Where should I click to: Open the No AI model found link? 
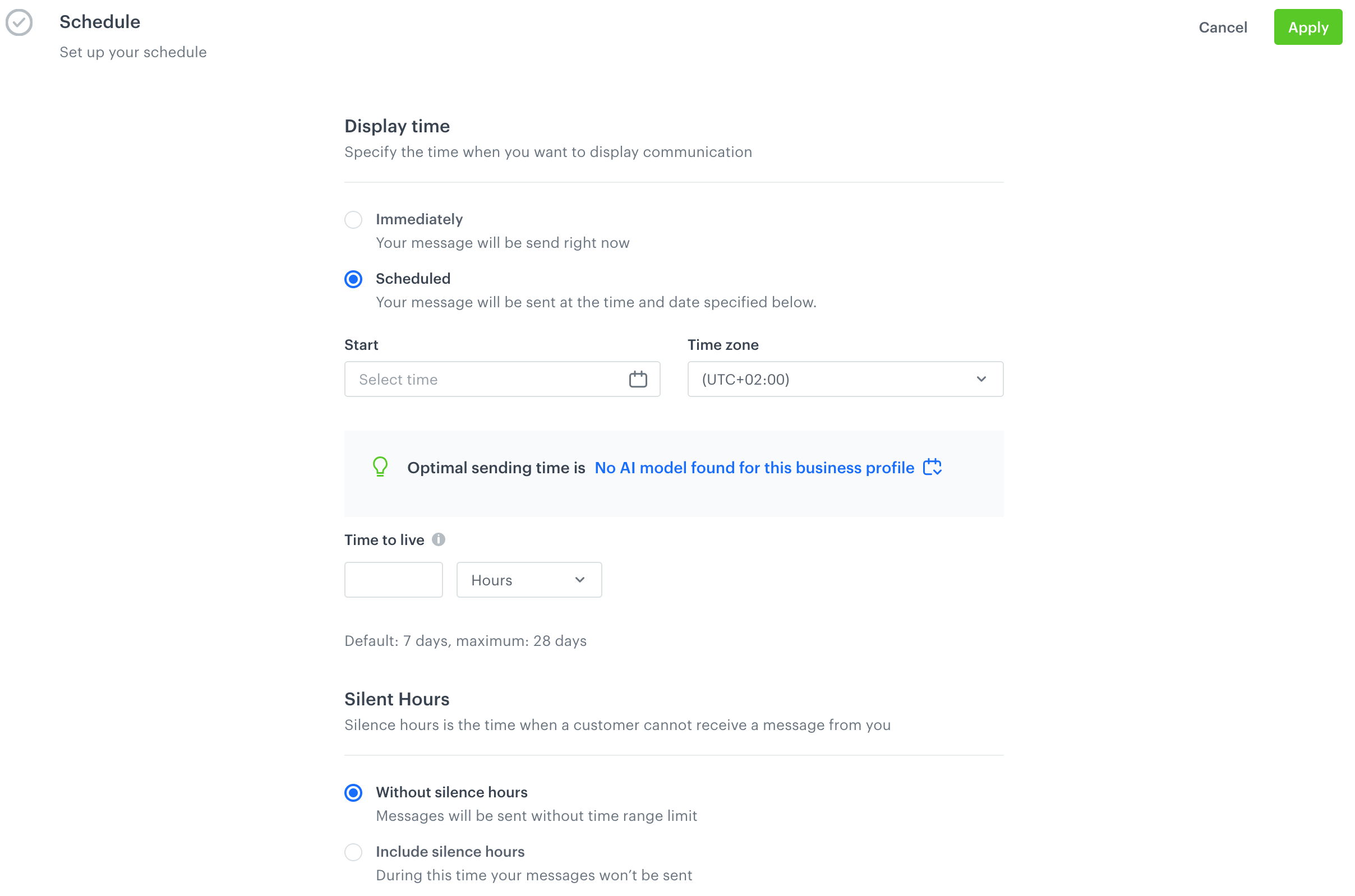coord(754,468)
